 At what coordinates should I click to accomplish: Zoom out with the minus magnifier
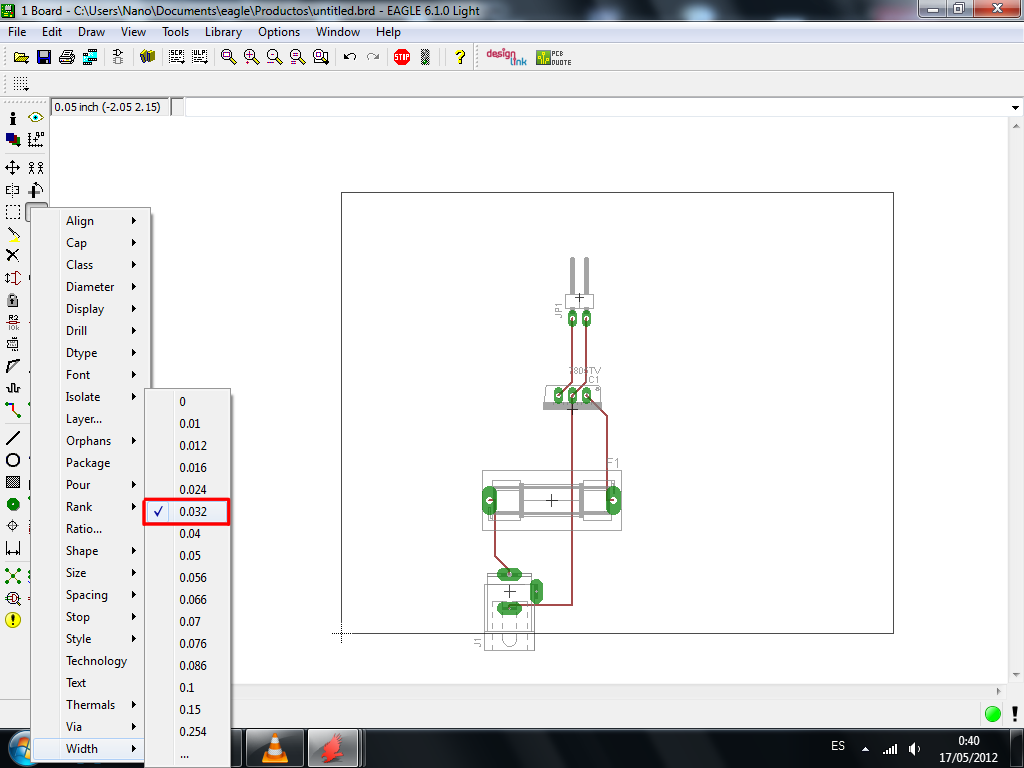coord(274,57)
